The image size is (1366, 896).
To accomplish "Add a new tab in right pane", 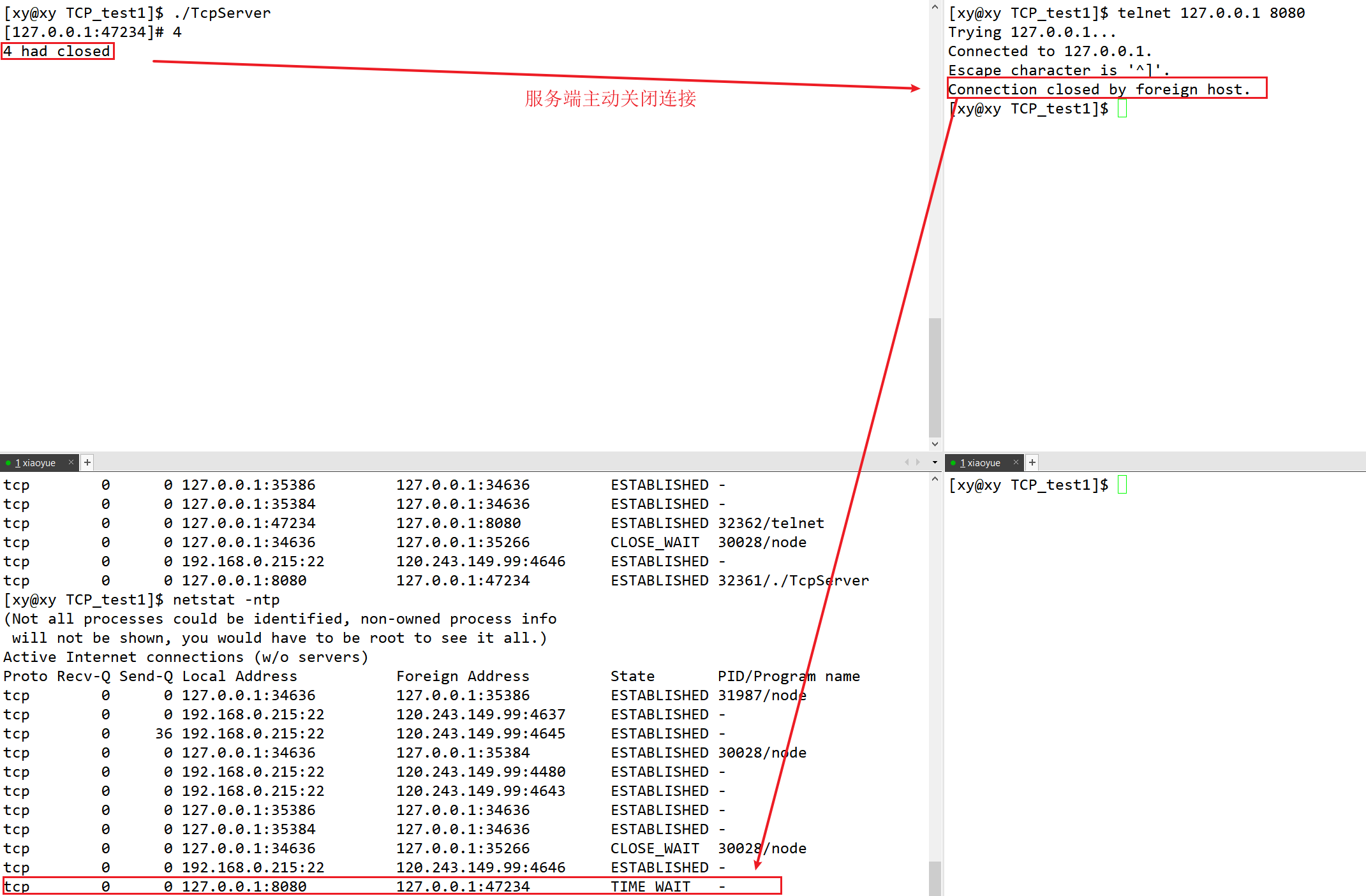I will [x=1032, y=462].
